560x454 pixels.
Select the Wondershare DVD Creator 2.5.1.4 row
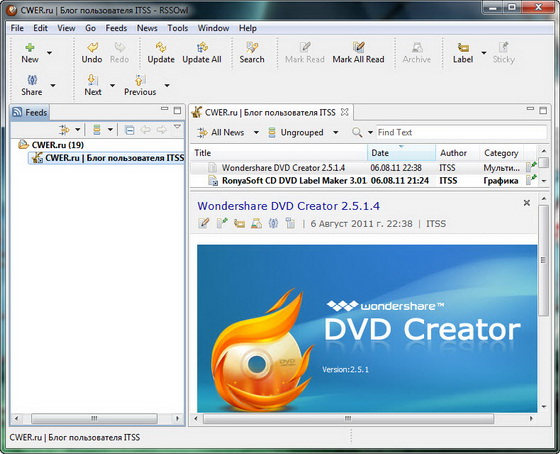pos(364,168)
